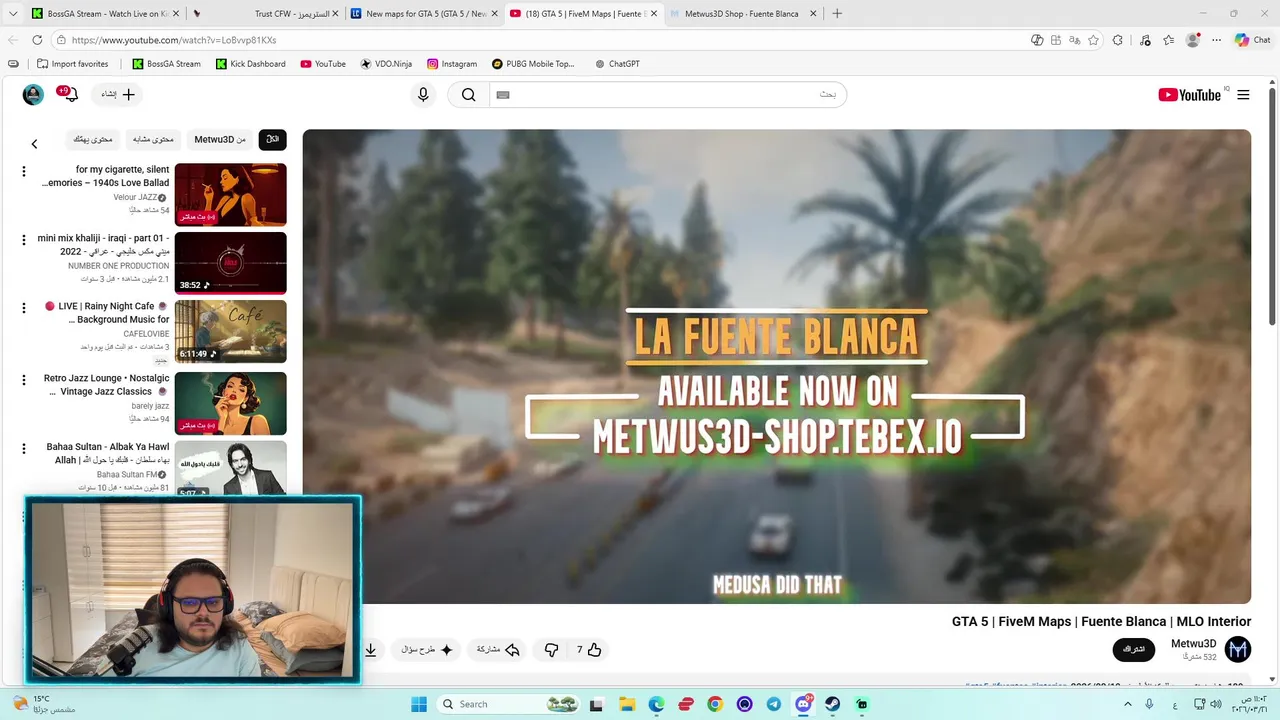
Task: Open browser extensions puzzle icon
Action: (1118, 40)
